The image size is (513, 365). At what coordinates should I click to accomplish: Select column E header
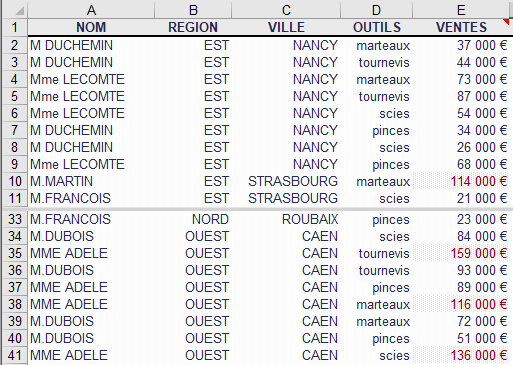(461, 10)
